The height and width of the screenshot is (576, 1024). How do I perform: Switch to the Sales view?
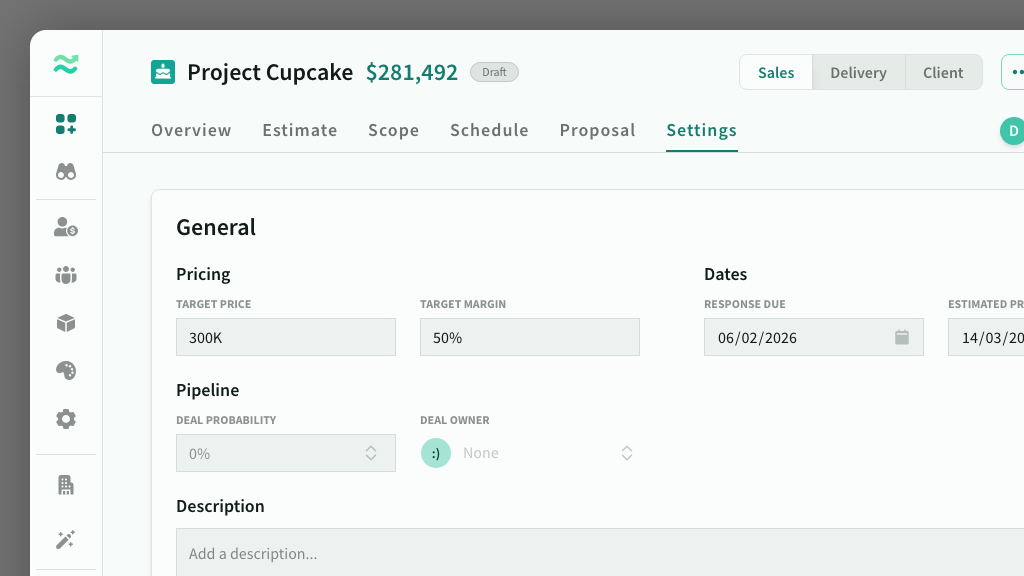point(776,73)
